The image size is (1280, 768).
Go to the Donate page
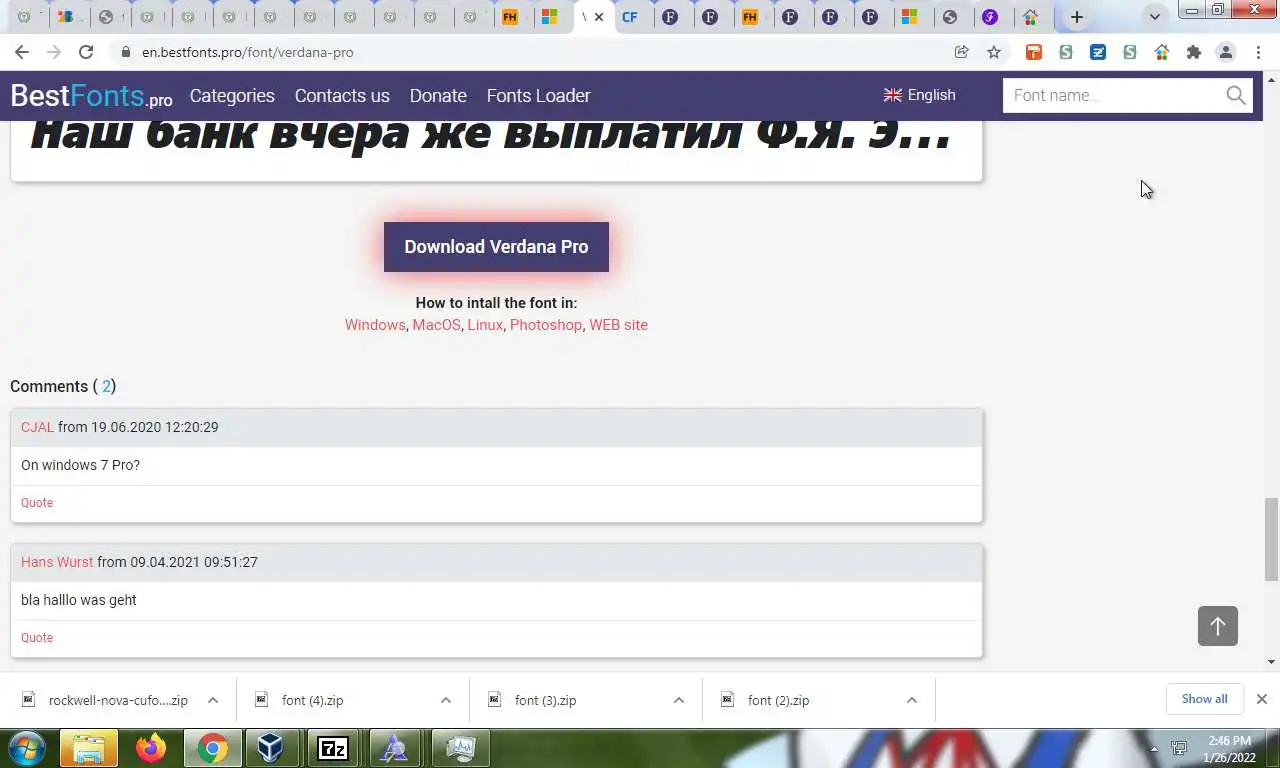(x=438, y=96)
